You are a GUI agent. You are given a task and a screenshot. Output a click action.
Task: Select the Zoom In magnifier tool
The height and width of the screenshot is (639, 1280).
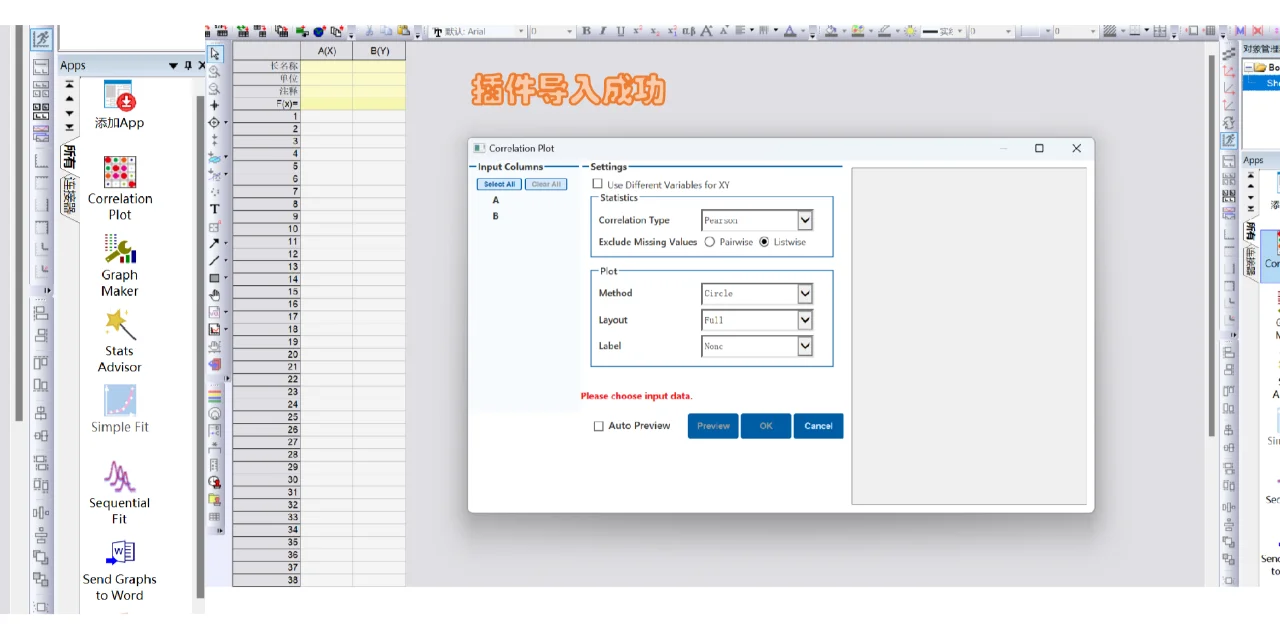pos(214,71)
